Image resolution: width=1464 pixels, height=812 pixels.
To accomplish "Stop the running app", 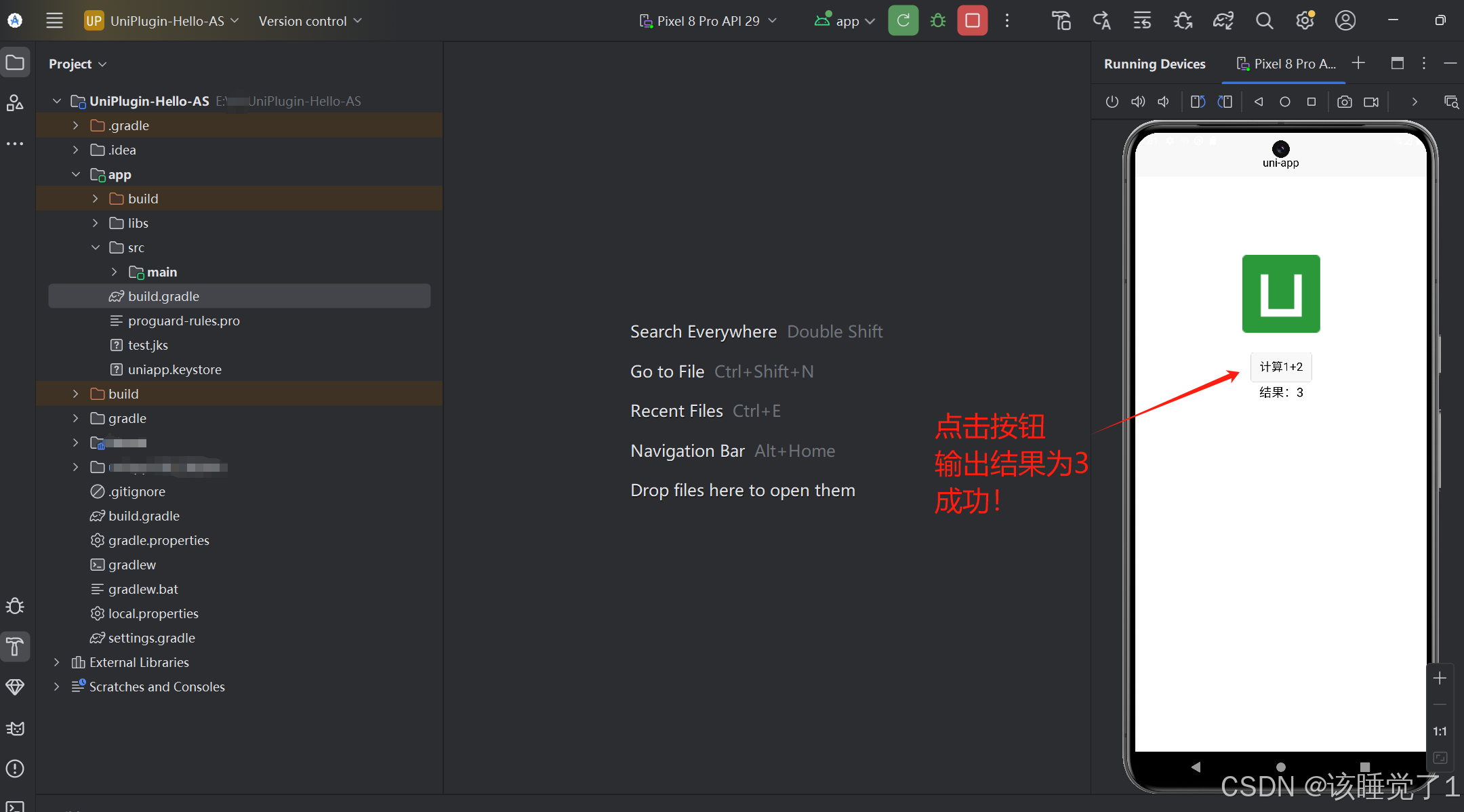I will (972, 21).
